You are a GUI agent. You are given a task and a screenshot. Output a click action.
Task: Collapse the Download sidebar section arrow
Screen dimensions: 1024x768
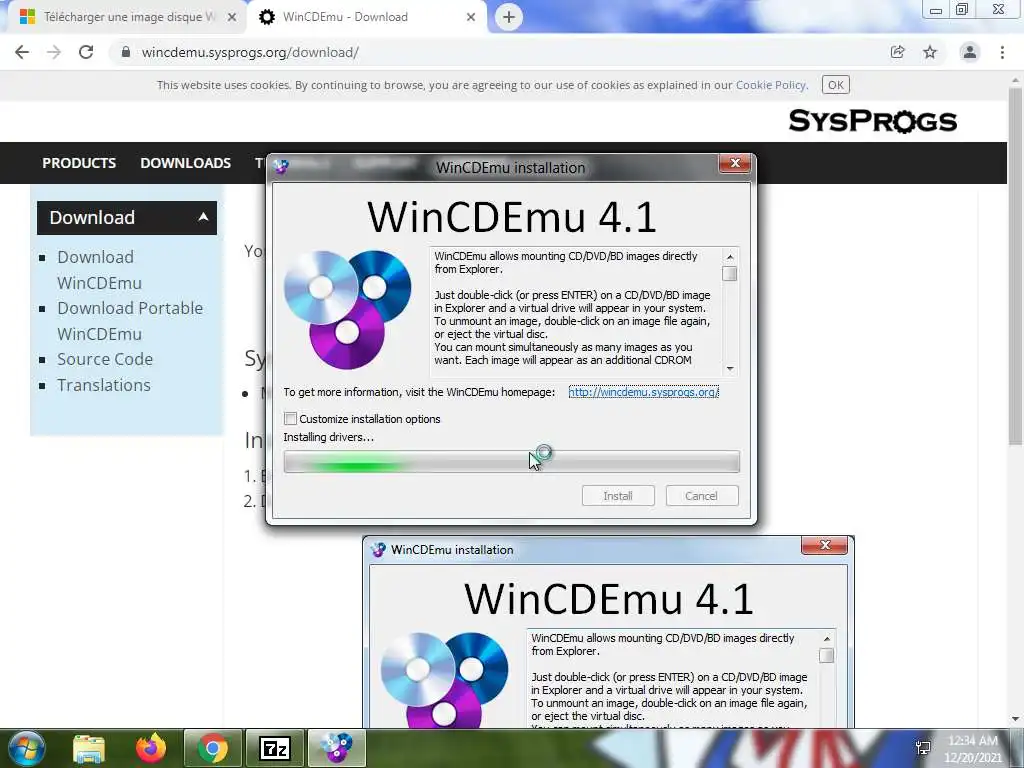[x=203, y=217]
